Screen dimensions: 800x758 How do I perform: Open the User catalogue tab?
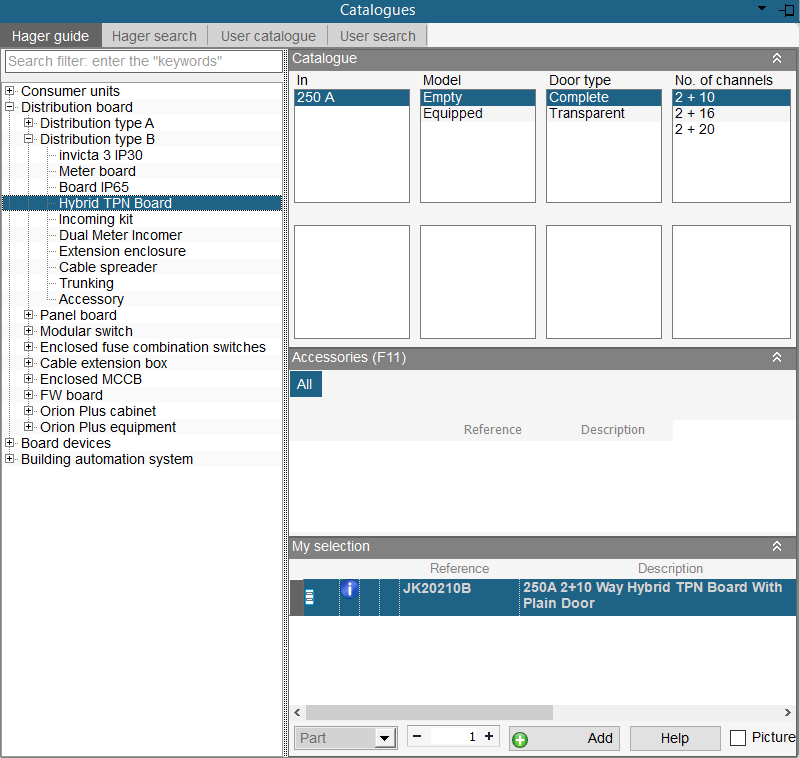pos(267,34)
